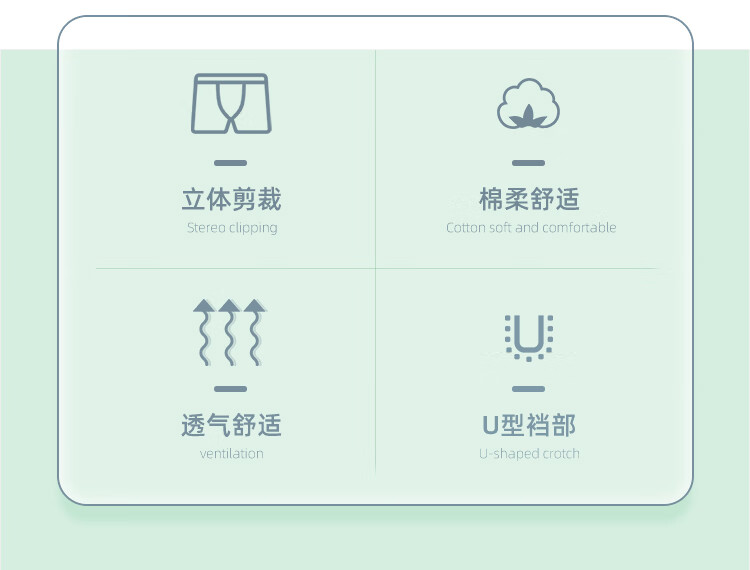This screenshot has width=750, height=570.
Task: Click the dotted U-shape icon
Action: pyautogui.click(x=528, y=334)
